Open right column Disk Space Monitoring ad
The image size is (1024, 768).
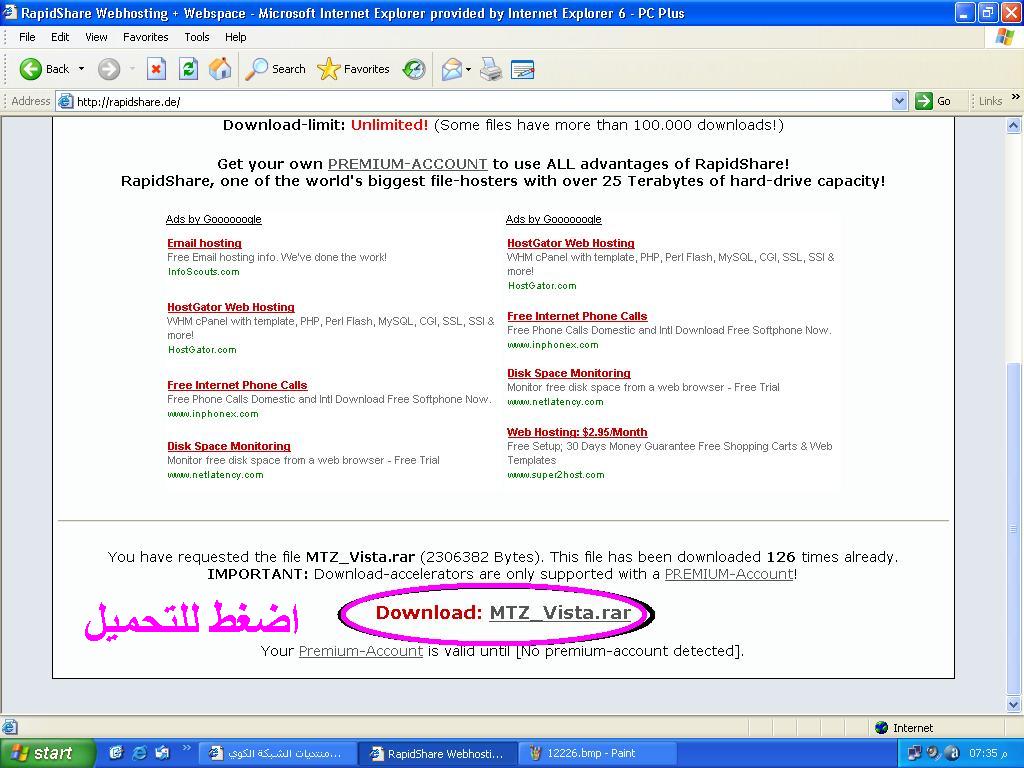(569, 373)
